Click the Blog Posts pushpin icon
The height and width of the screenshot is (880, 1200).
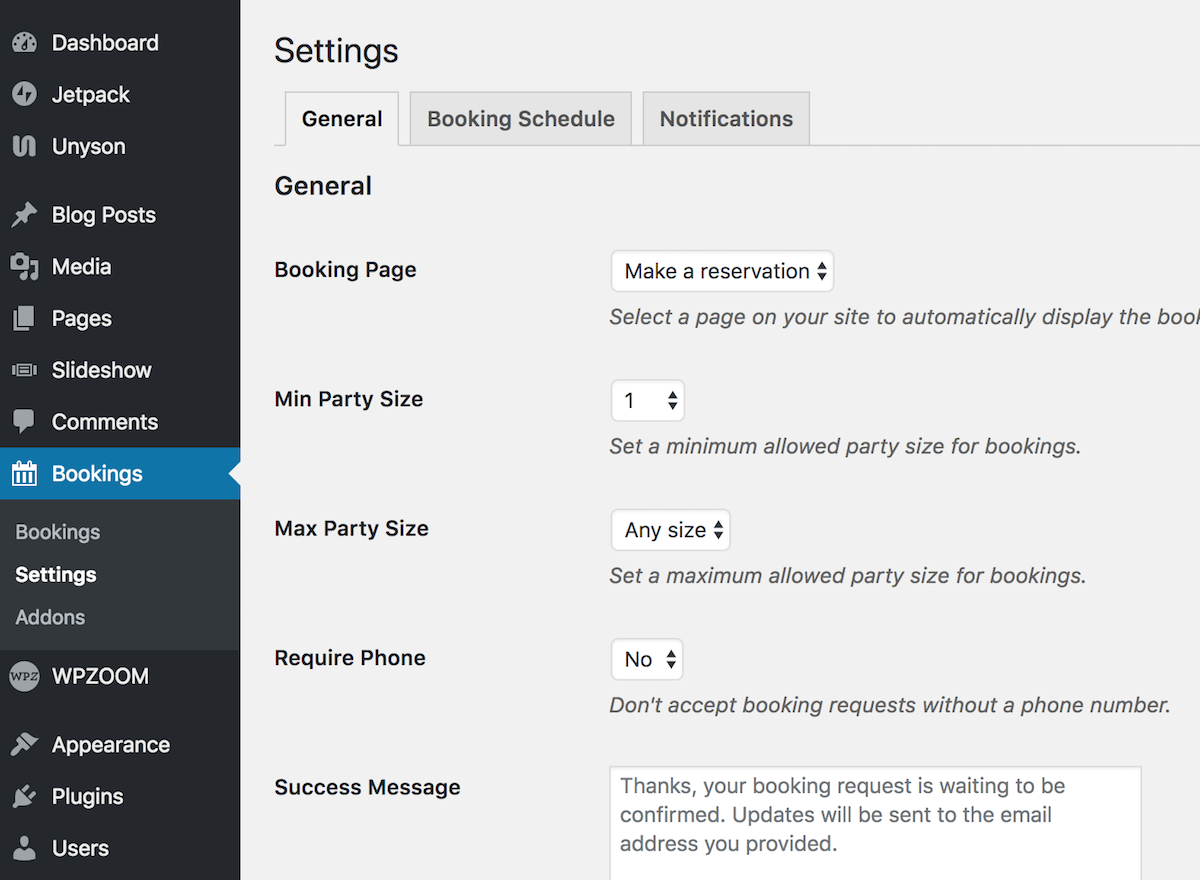(x=24, y=215)
